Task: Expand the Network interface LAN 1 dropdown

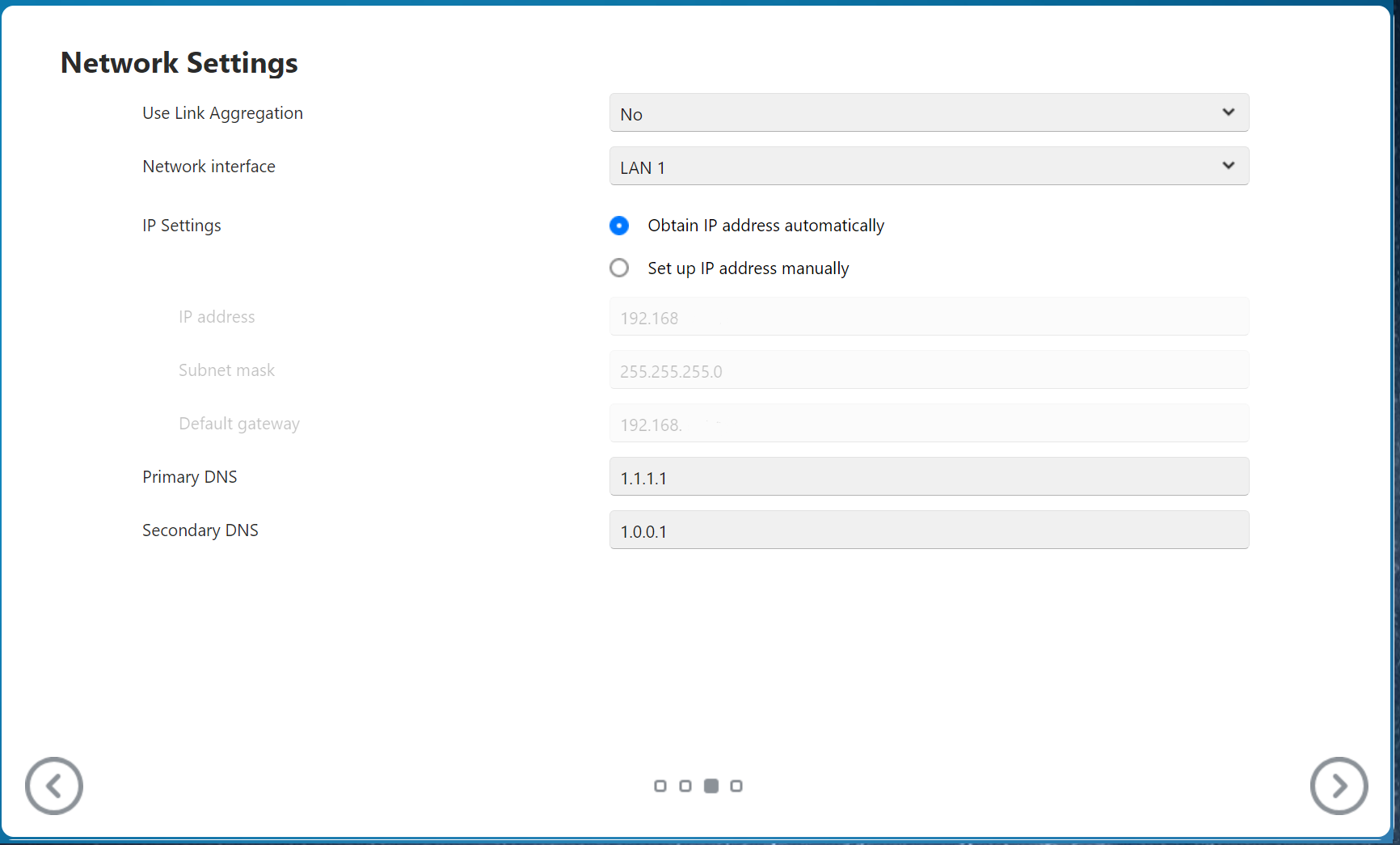Action: click(929, 167)
